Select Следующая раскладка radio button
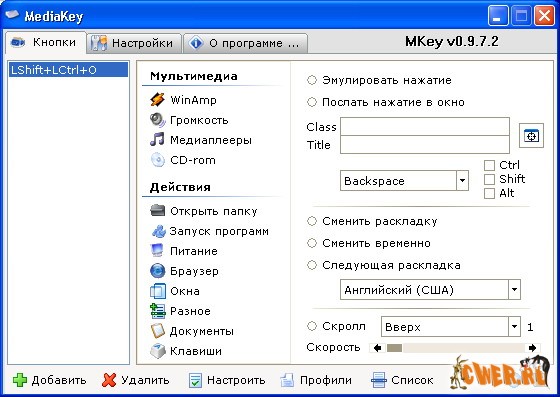560x397 pixels. tap(312, 265)
